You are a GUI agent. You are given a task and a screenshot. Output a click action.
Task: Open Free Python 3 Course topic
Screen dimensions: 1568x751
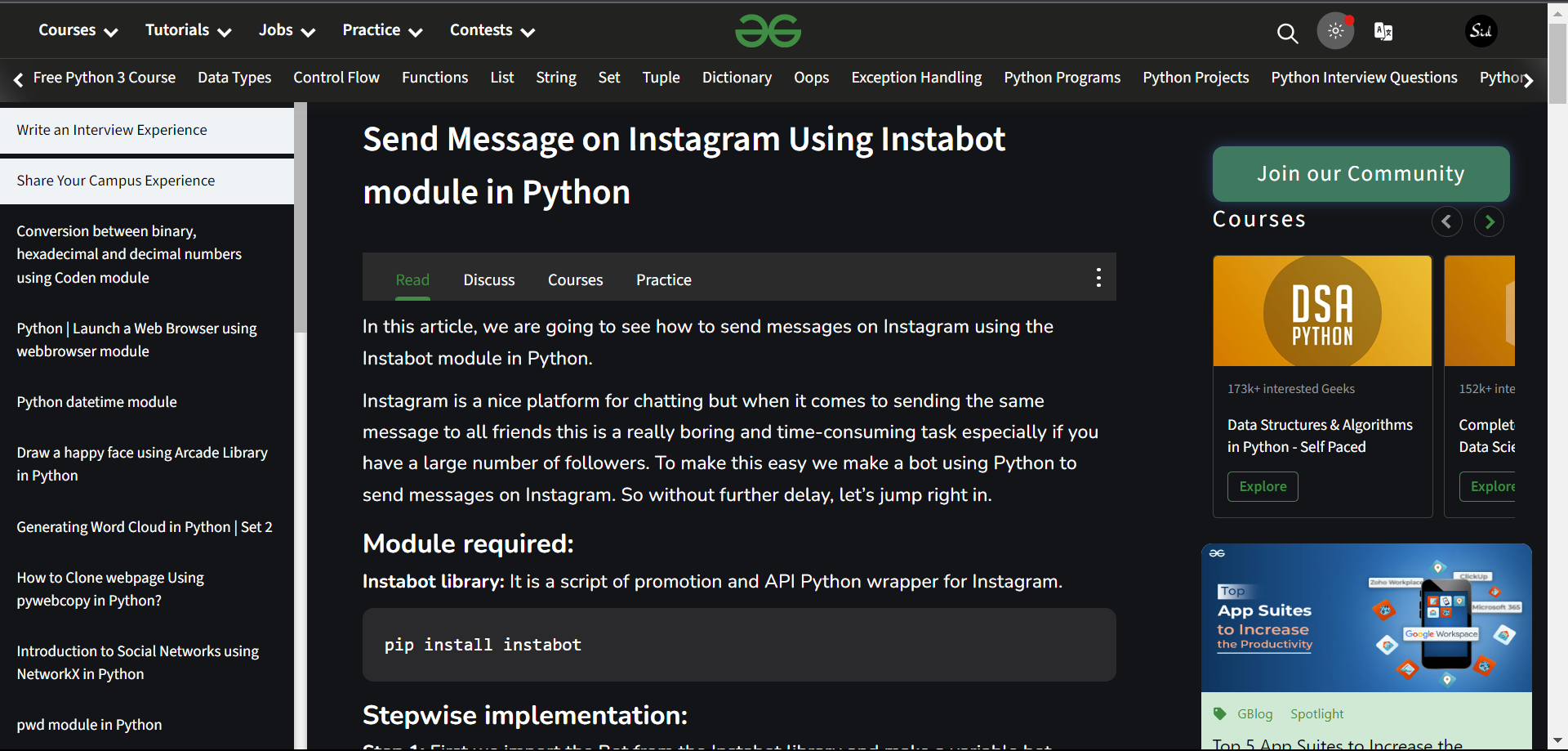point(105,78)
